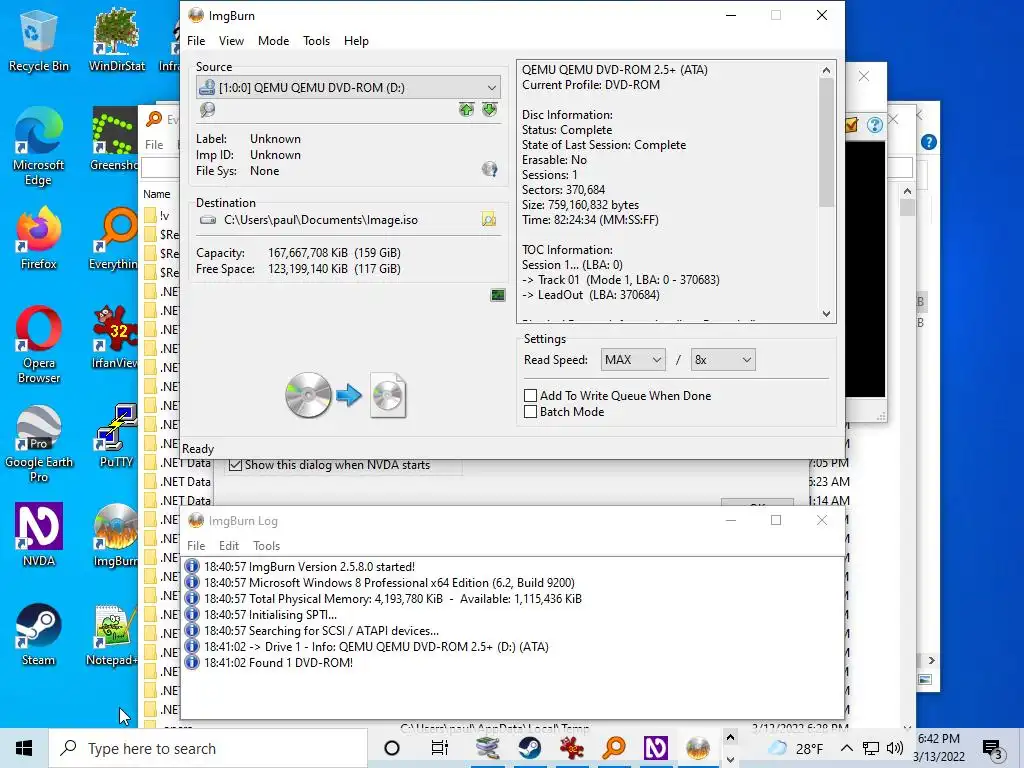Click ImgBurn icon in taskbar
Image resolution: width=1024 pixels, height=768 pixels.
tap(697, 748)
